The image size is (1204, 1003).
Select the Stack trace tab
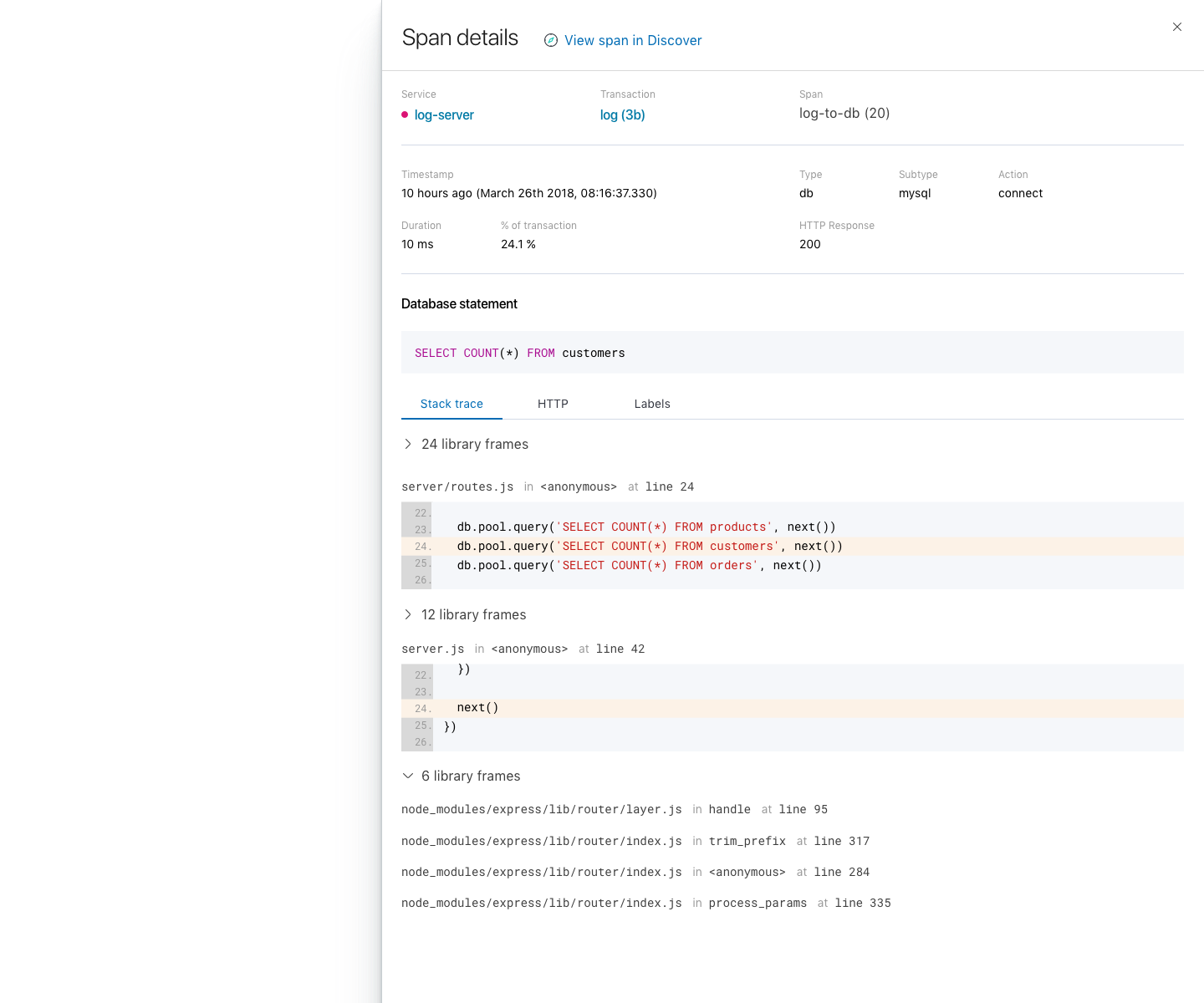coord(451,404)
